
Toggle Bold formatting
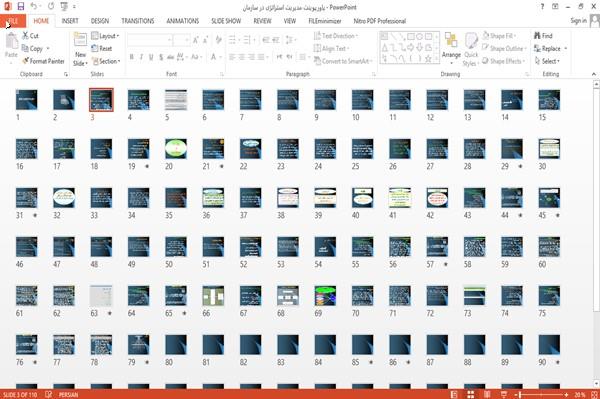tap(132, 57)
